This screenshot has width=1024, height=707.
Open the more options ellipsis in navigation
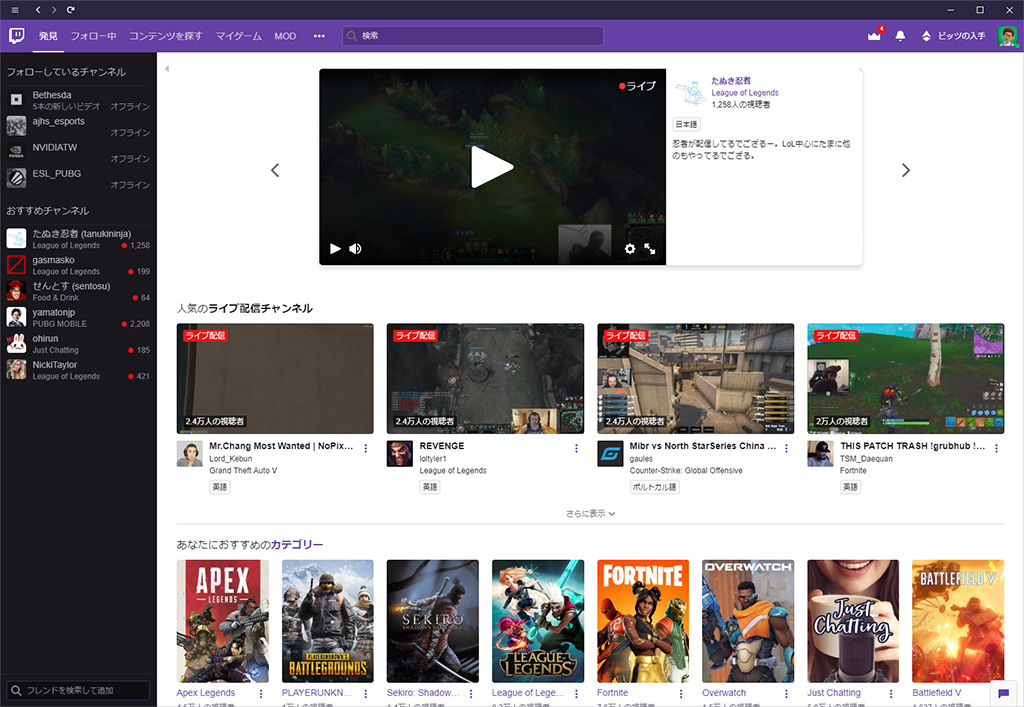319,36
